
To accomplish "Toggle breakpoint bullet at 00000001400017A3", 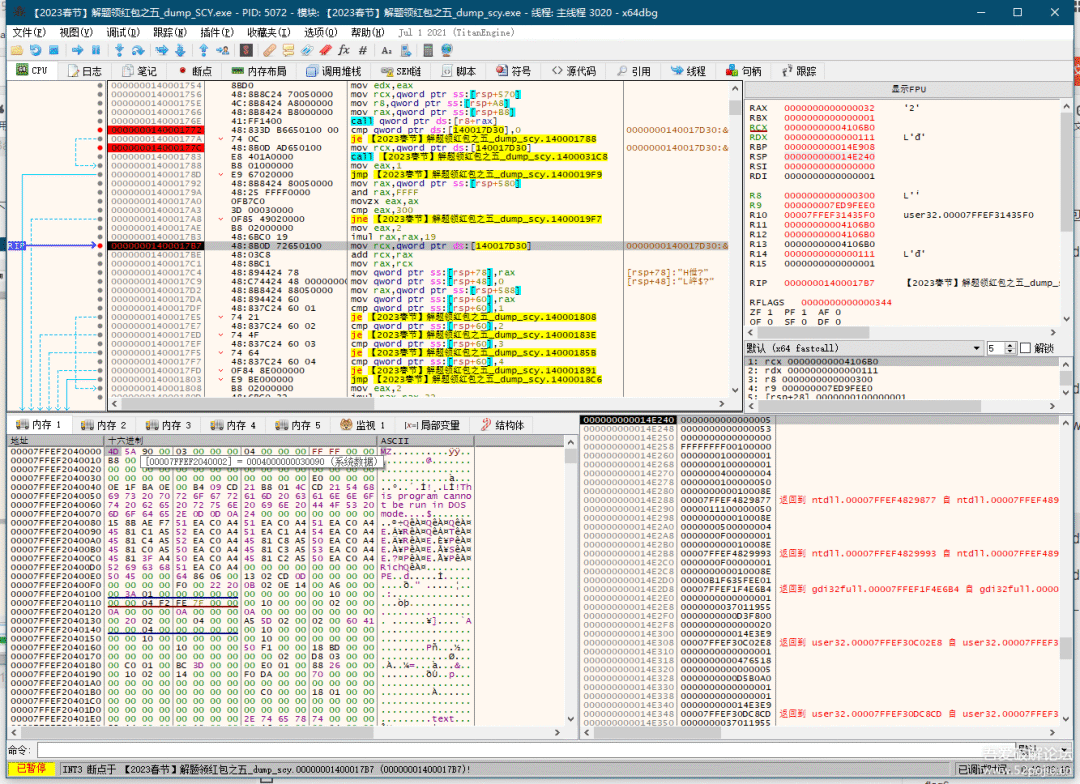I will (100, 210).
